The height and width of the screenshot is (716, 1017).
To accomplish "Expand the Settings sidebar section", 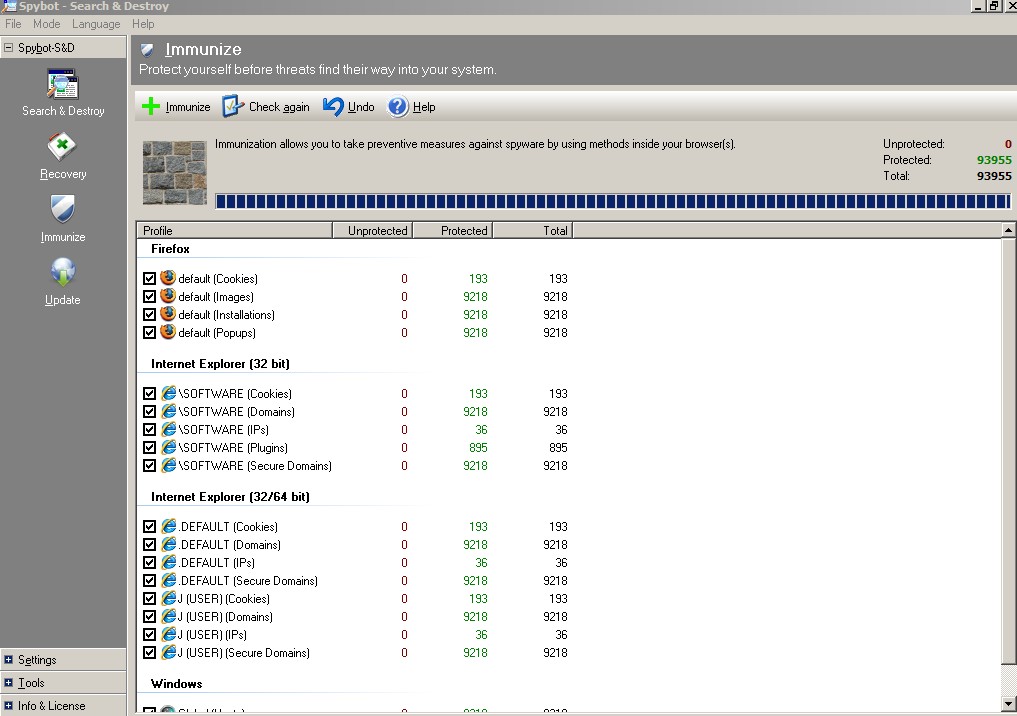I will [8, 660].
